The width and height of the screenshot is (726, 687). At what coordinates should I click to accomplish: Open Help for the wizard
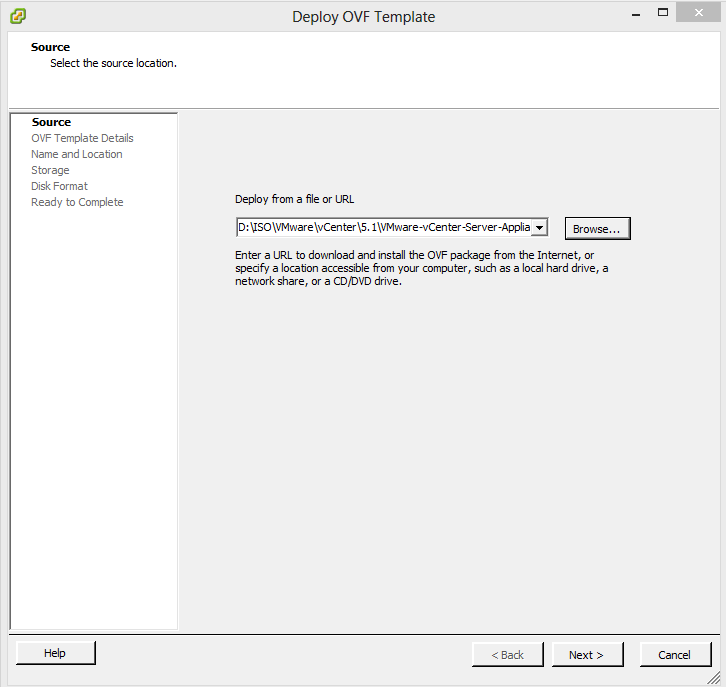[56, 653]
